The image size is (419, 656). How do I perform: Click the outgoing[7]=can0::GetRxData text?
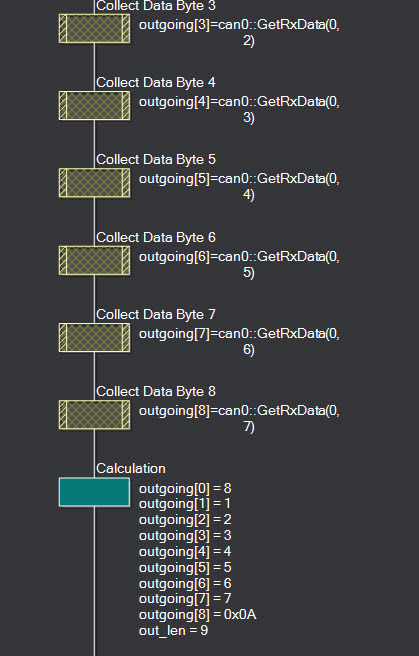click(x=239, y=341)
